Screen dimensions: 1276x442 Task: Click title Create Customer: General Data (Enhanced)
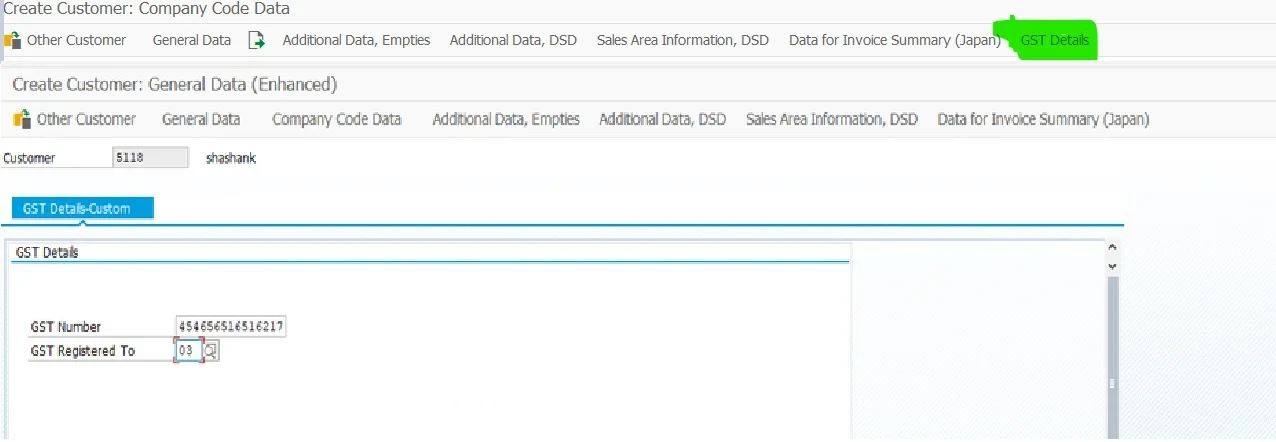pyautogui.click(x=175, y=84)
